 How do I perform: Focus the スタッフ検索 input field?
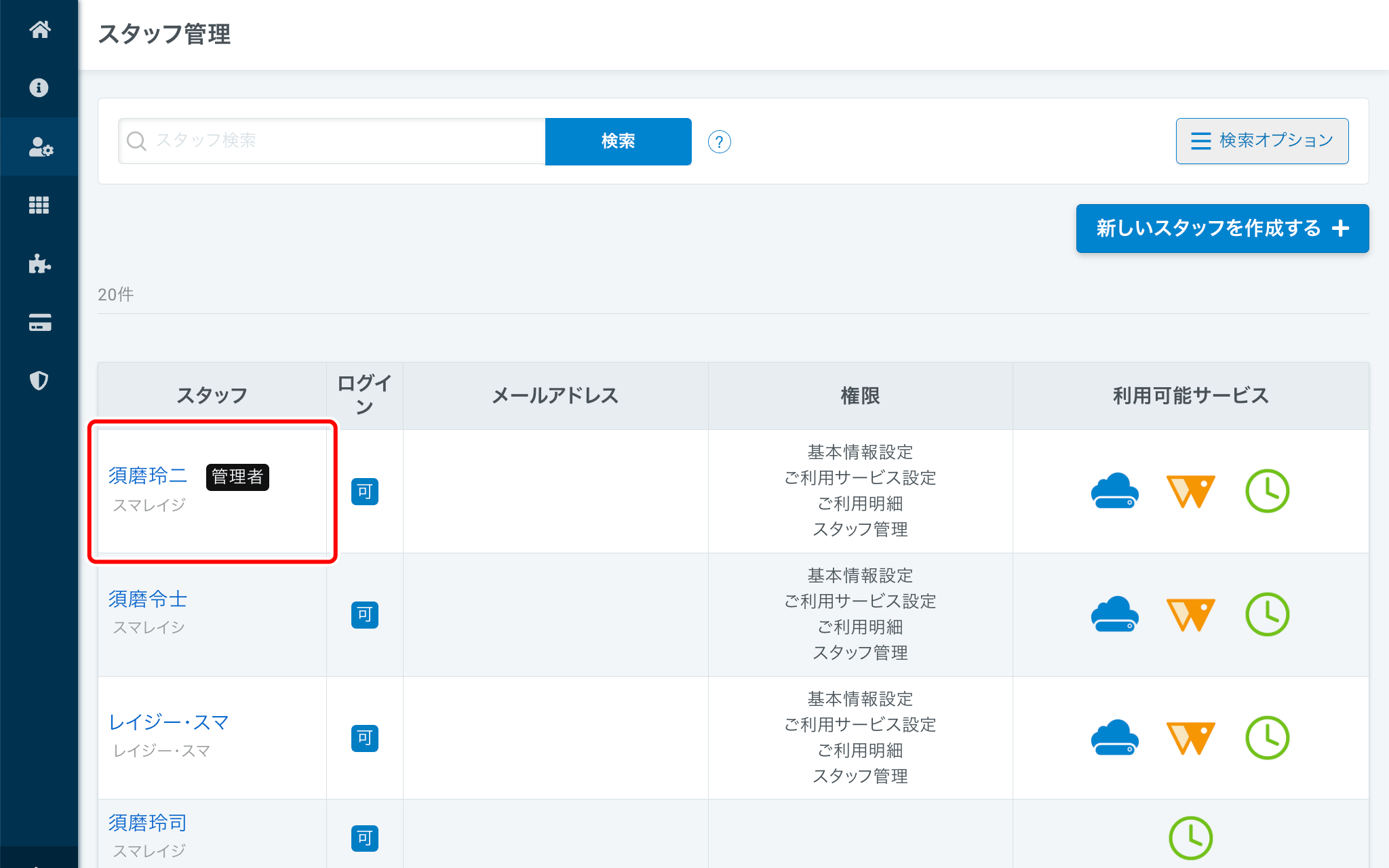click(332, 141)
